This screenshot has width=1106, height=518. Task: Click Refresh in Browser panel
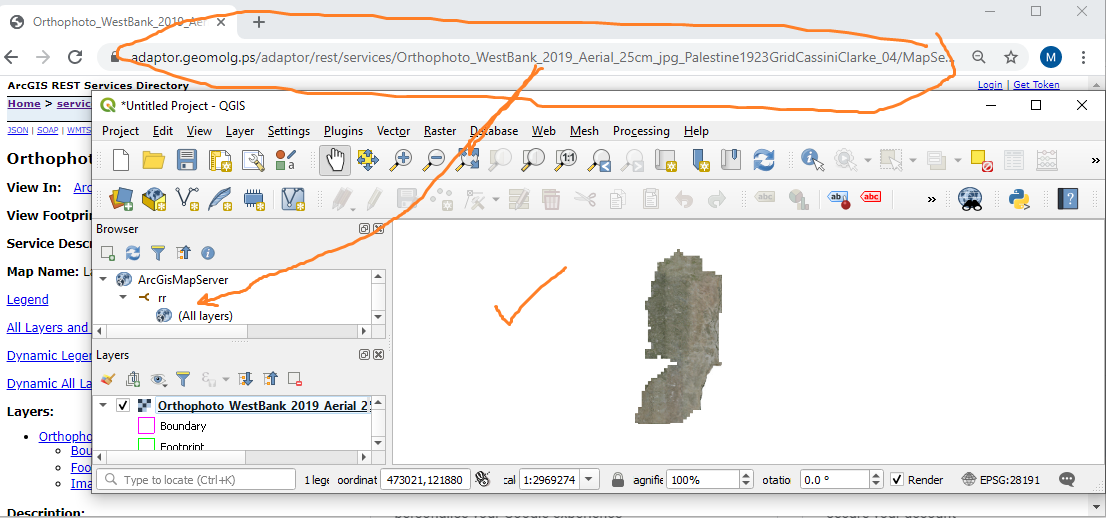coord(133,253)
